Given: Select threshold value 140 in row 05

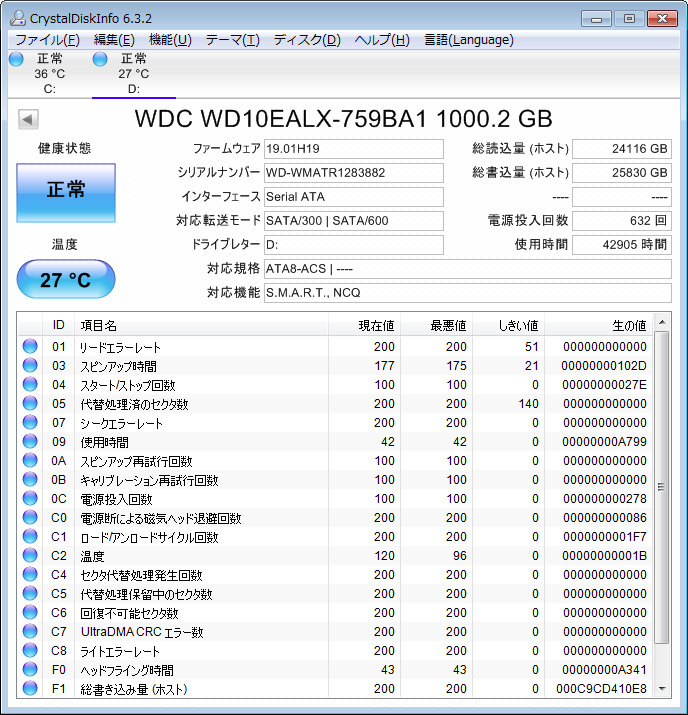Looking at the screenshot, I should point(528,404).
